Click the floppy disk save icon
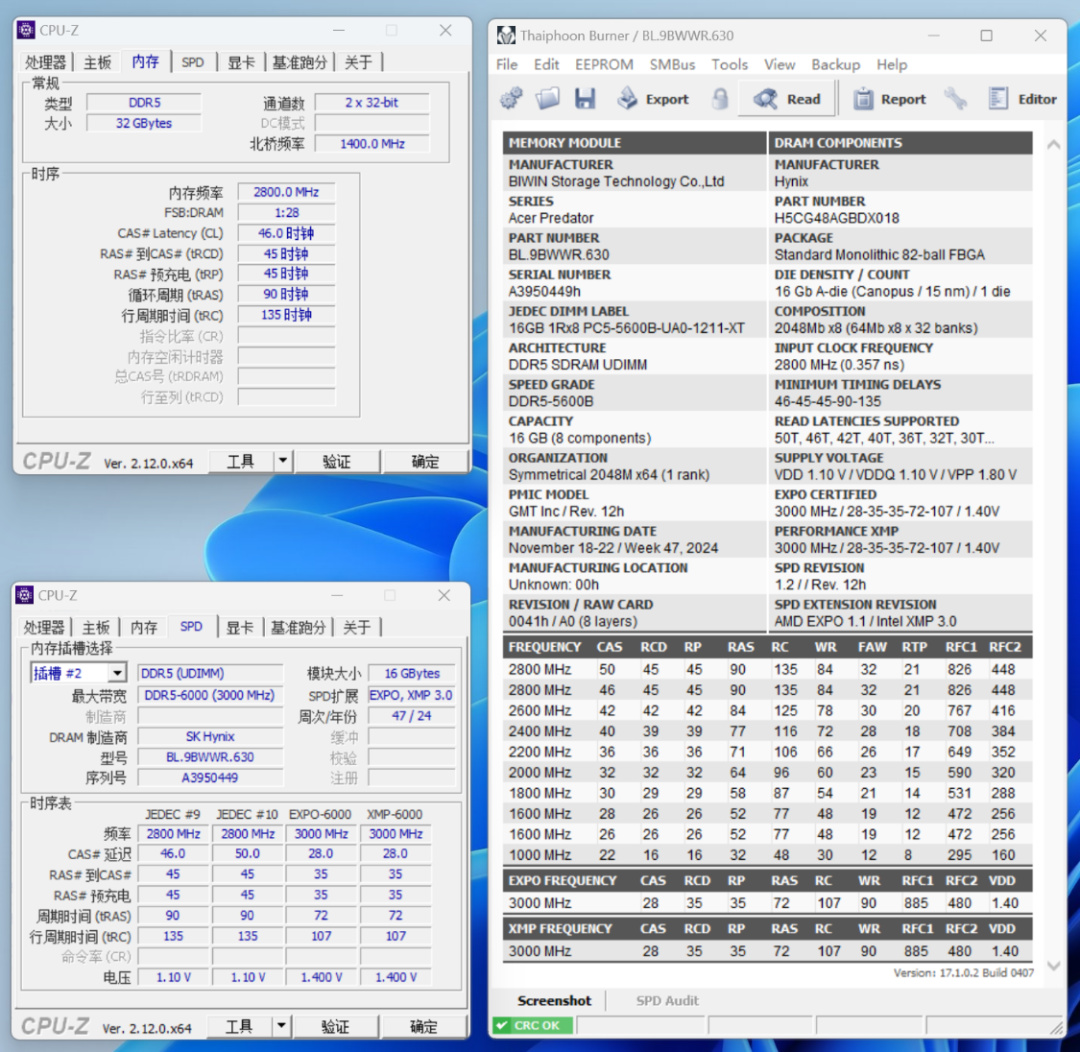 click(585, 99)
